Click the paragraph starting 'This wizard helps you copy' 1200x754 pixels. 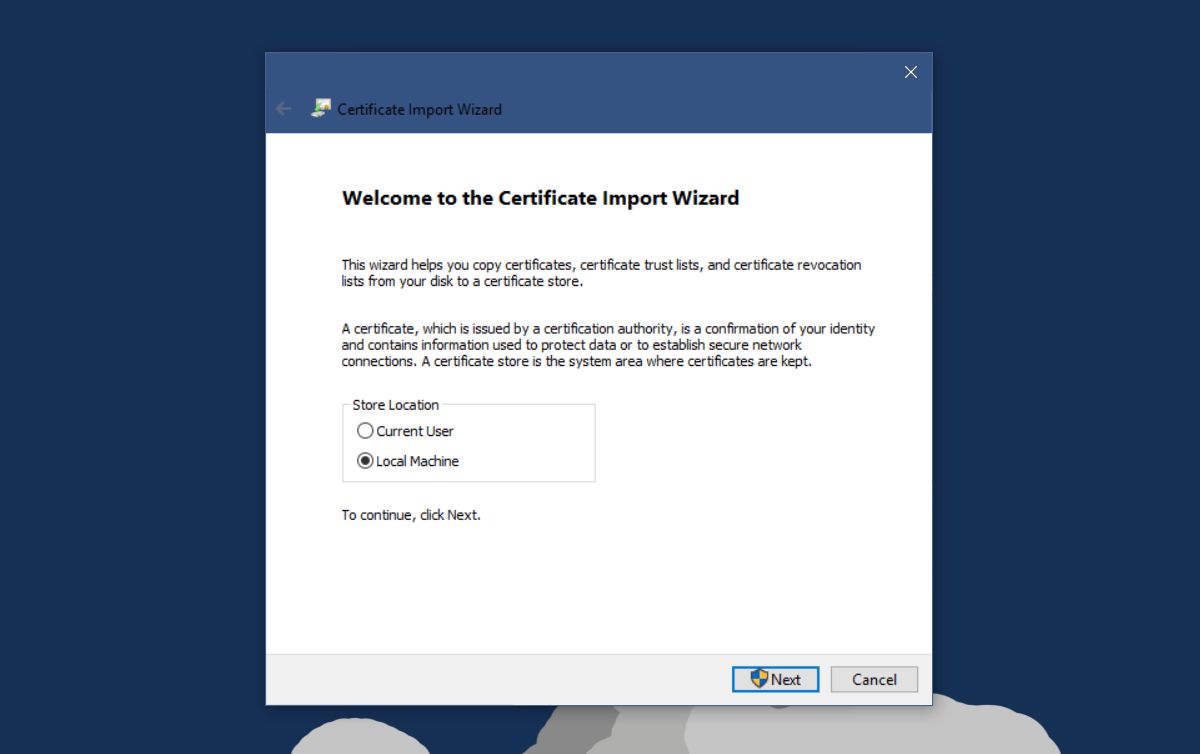point(601,273)
